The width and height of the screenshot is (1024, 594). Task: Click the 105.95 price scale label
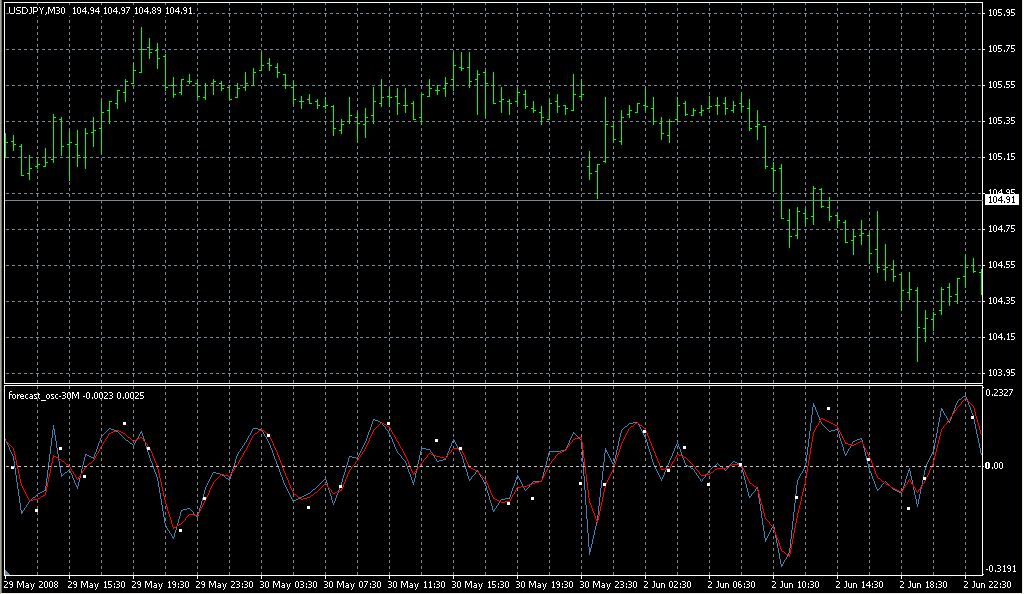[1000, 13]
